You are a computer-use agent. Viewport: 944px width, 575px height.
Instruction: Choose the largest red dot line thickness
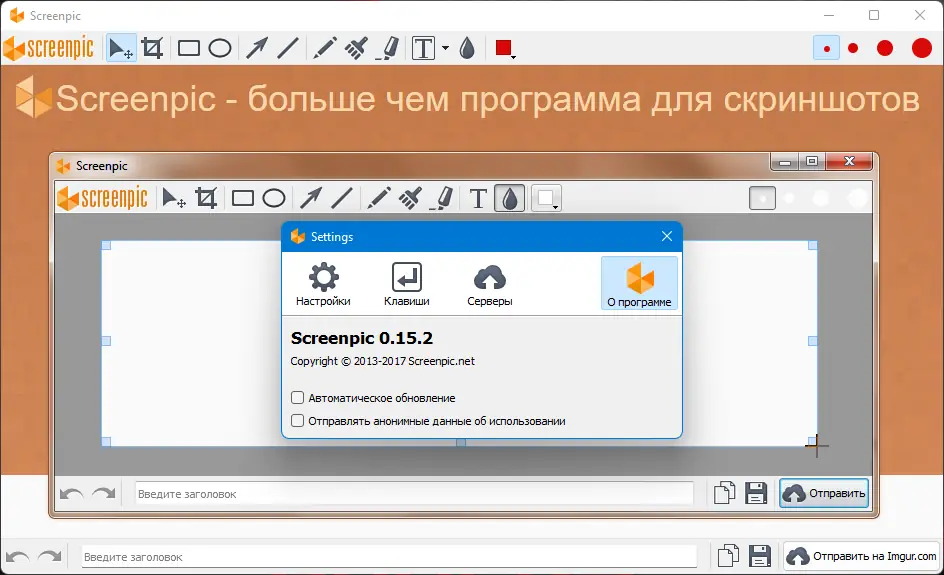pyautogui.click(x=922, y=48)
